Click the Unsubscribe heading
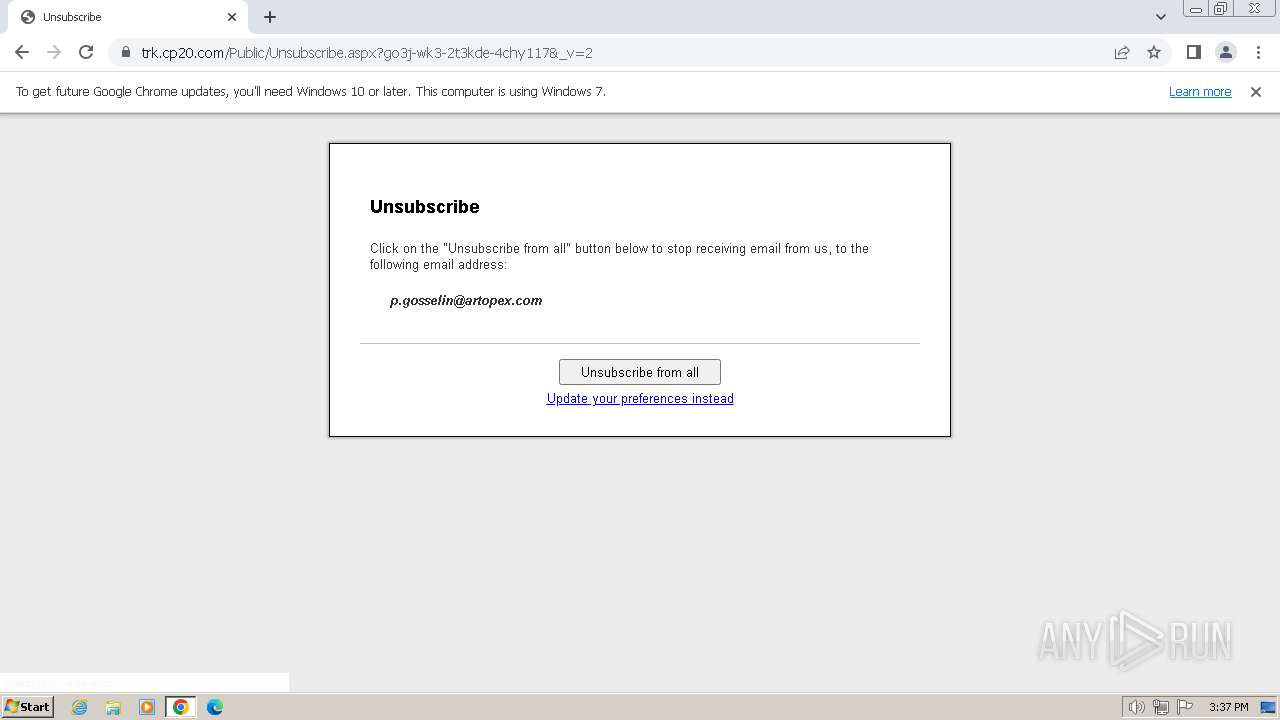This screenshot has height=720, width=1280. [425, 206]
